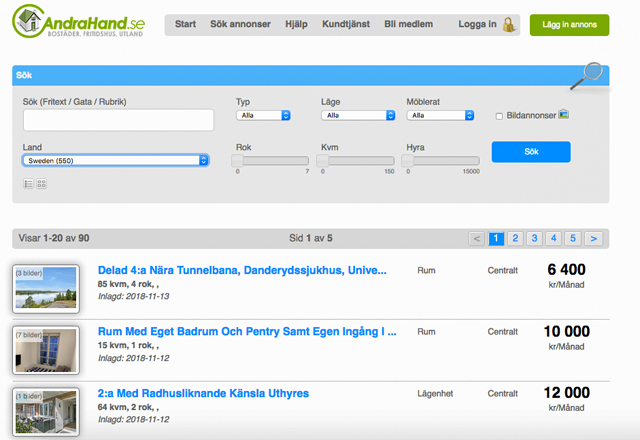Open the Möblerat dropdown
640x440 pixels.
(x=440, y=116)
